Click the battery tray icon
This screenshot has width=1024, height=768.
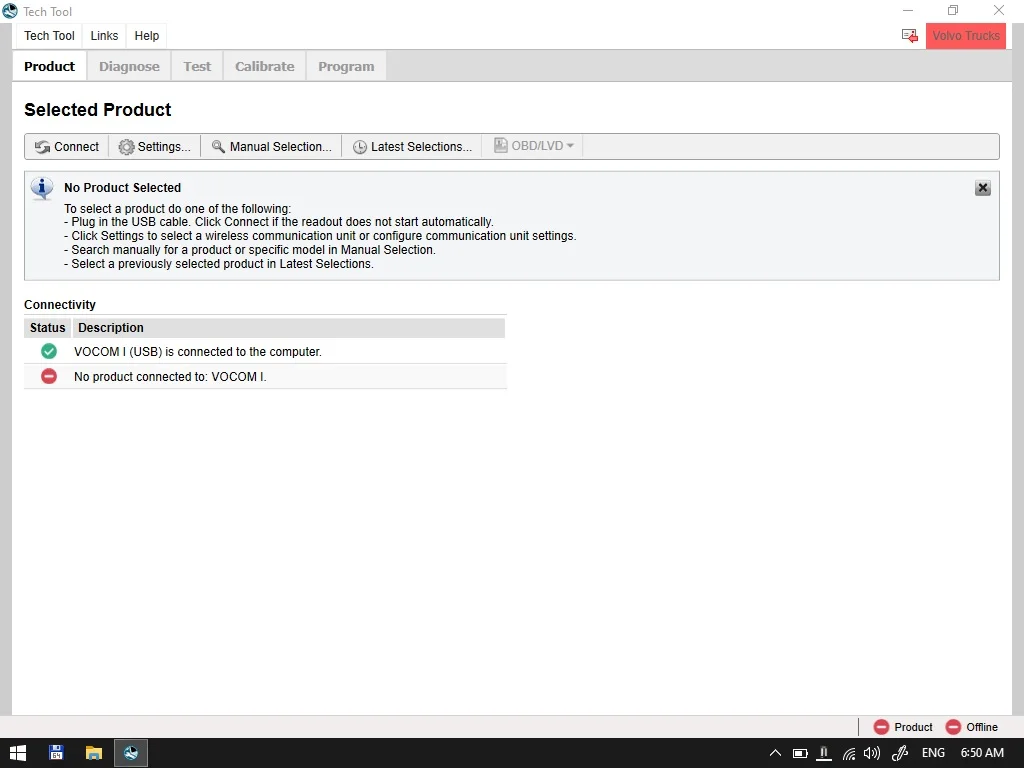(800, 753)
